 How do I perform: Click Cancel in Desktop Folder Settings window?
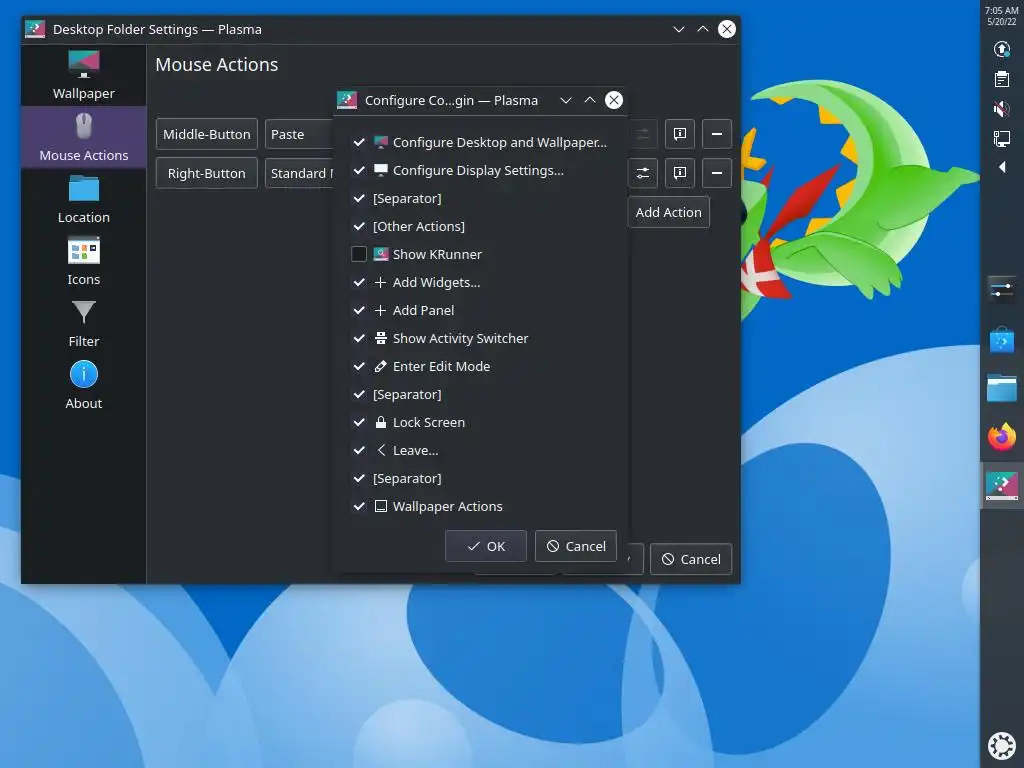coord(691,559)
